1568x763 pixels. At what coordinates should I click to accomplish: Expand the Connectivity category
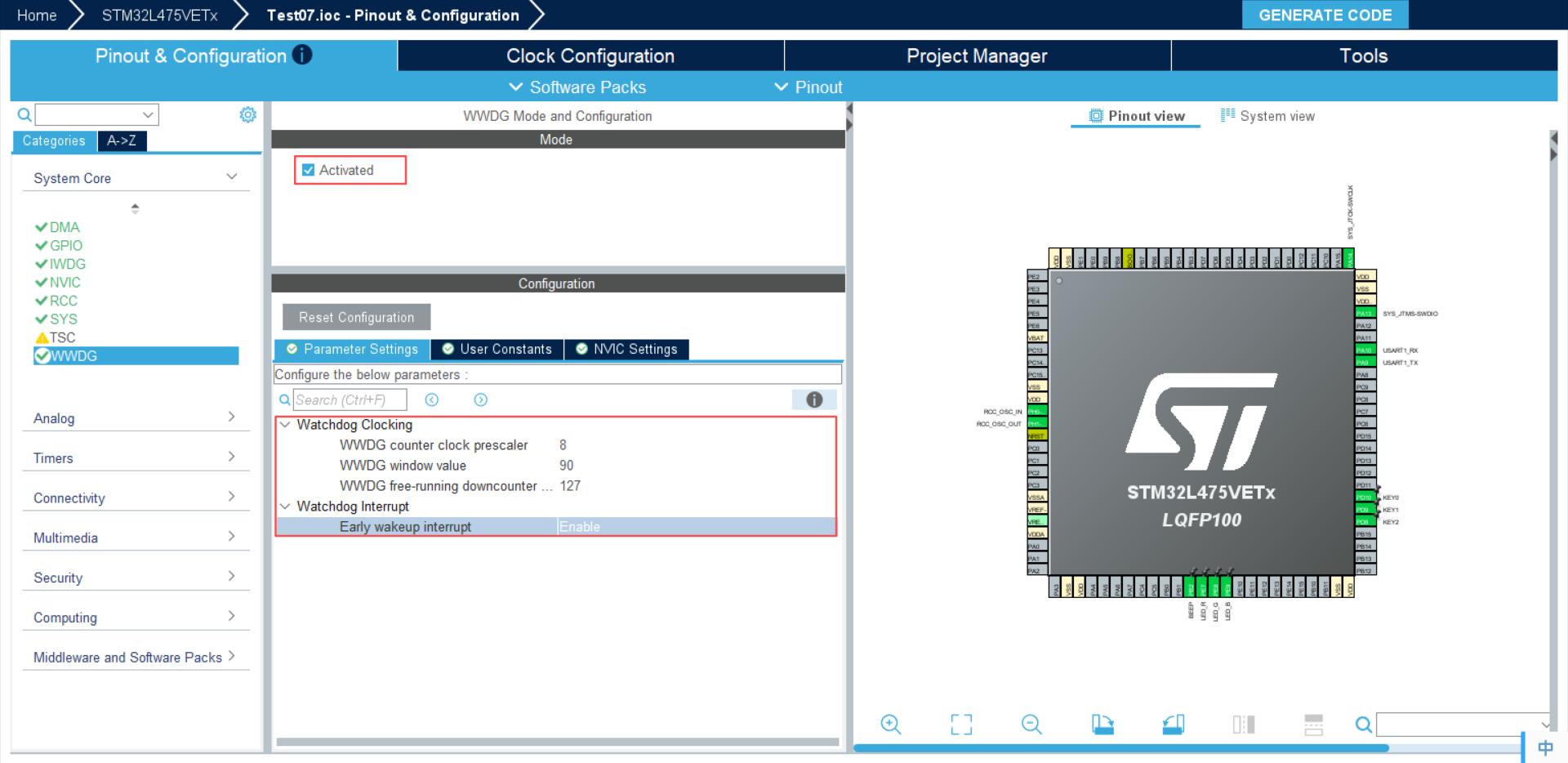tap(232, 497)
